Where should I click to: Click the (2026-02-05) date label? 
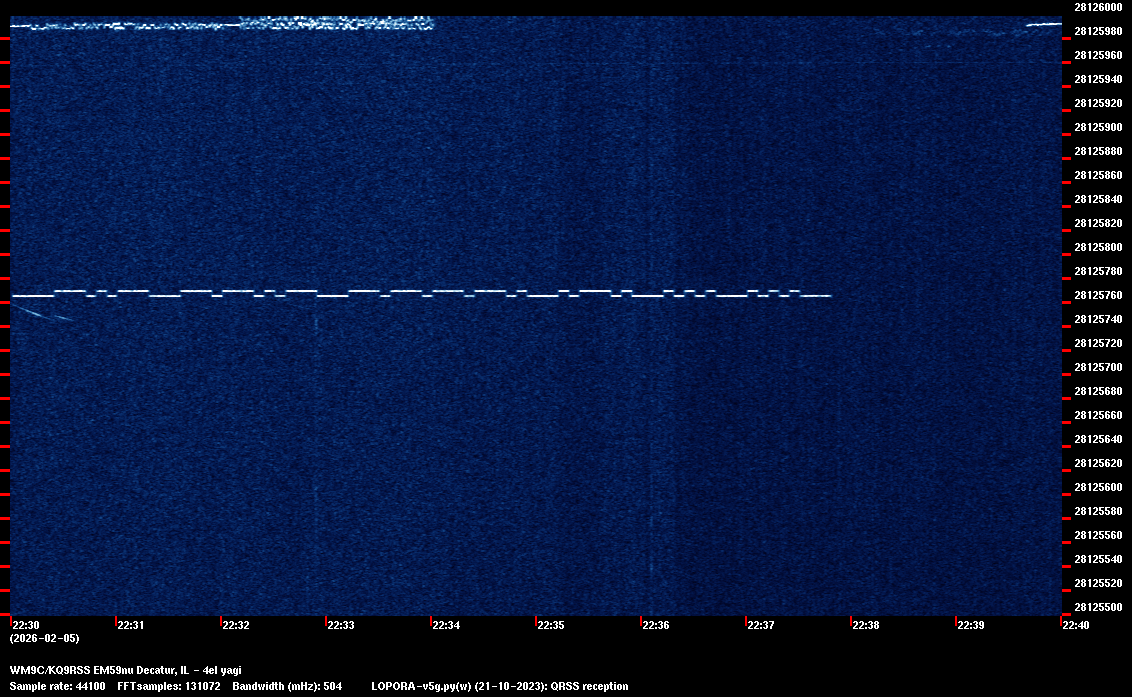(x=44, y=638)
